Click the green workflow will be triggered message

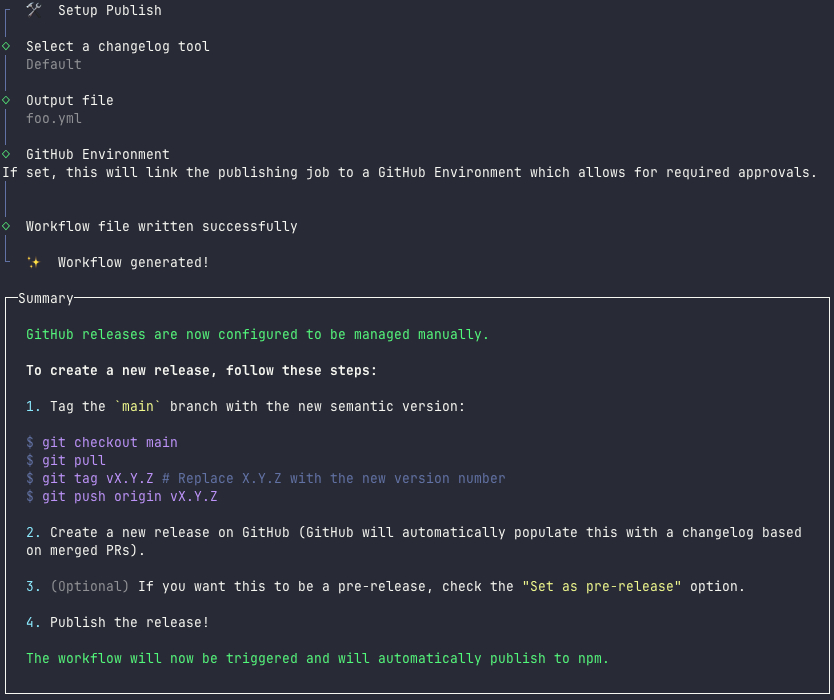[318, 658]
